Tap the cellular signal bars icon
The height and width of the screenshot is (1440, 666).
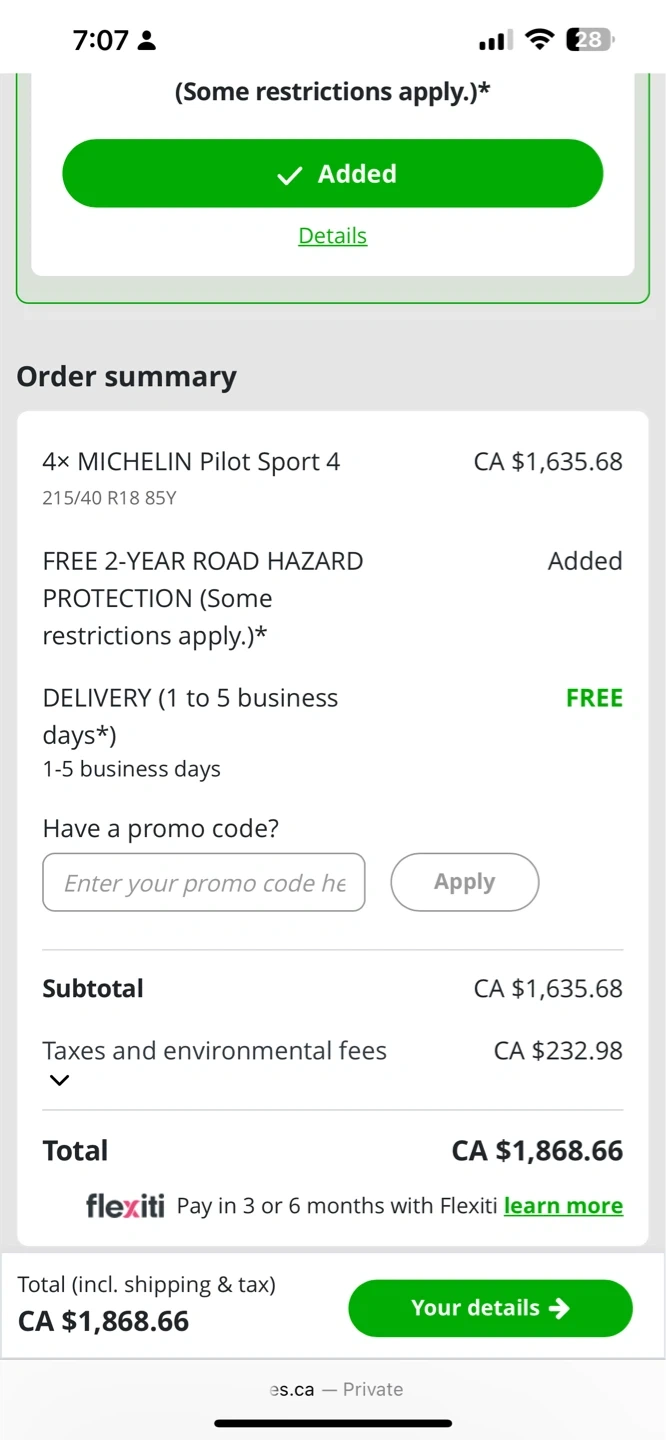pyautogui.click(x=494, y=41)
